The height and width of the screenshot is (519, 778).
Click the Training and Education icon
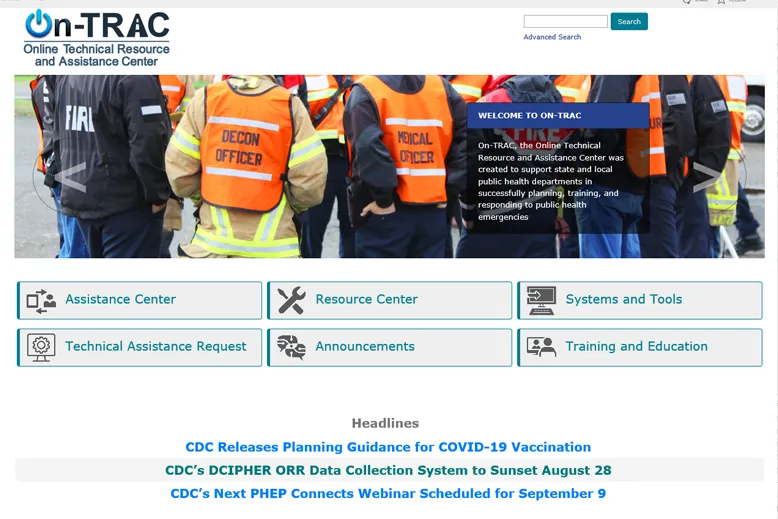coord(541,347)
